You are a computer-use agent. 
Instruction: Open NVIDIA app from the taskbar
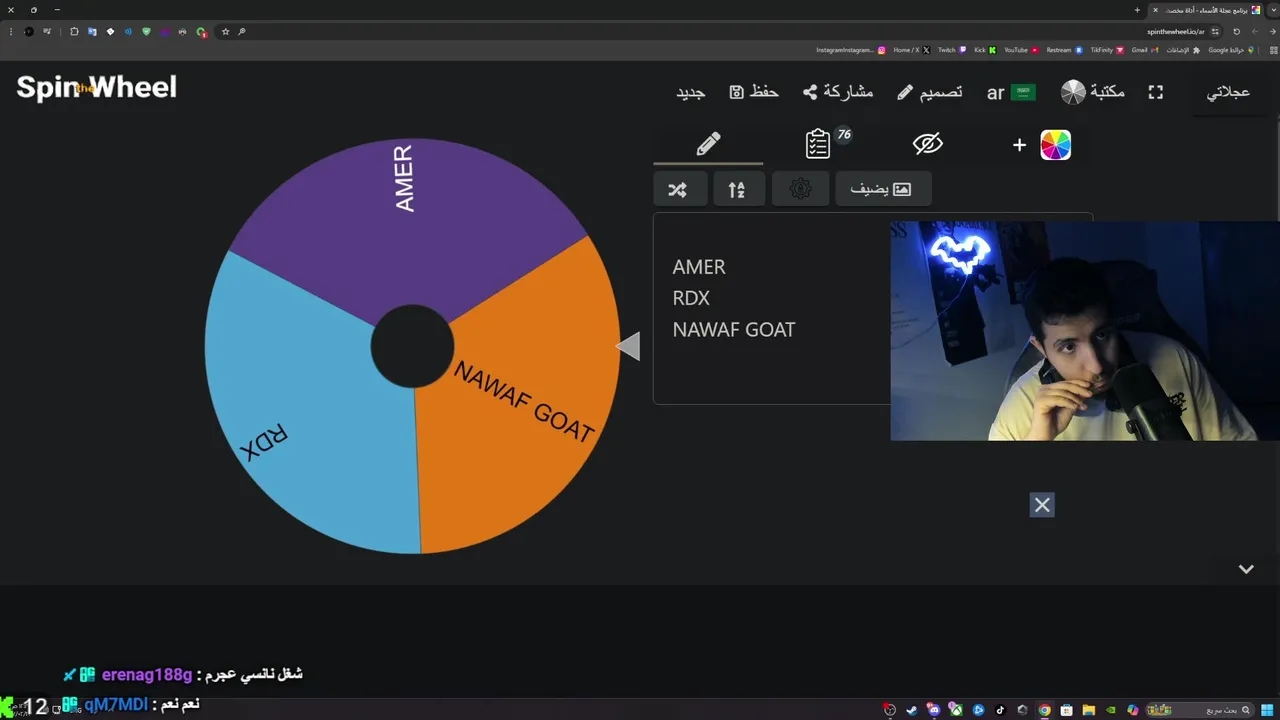coord(1111,710)
